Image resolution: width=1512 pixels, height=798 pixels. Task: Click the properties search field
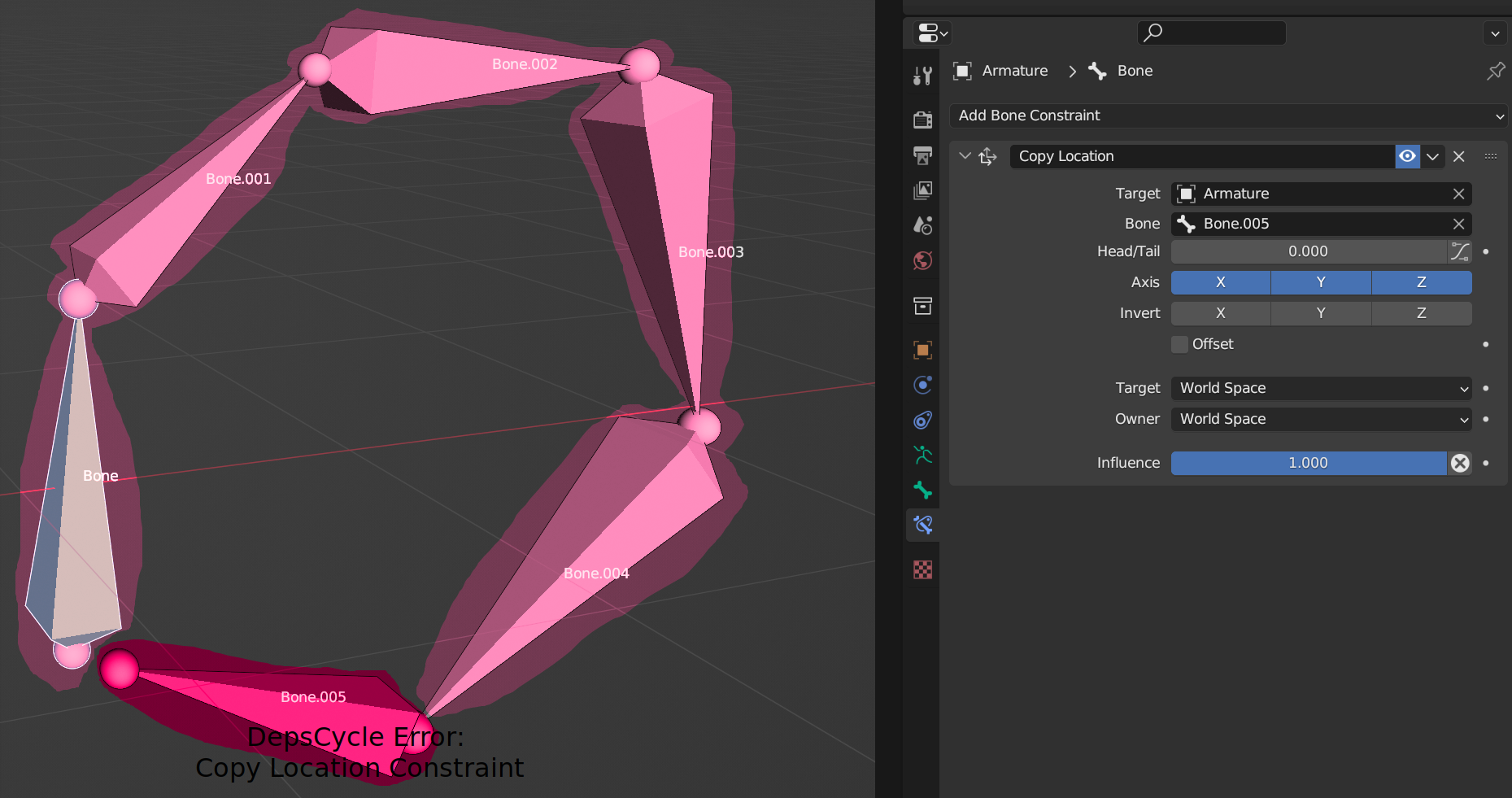point(1211,33)
